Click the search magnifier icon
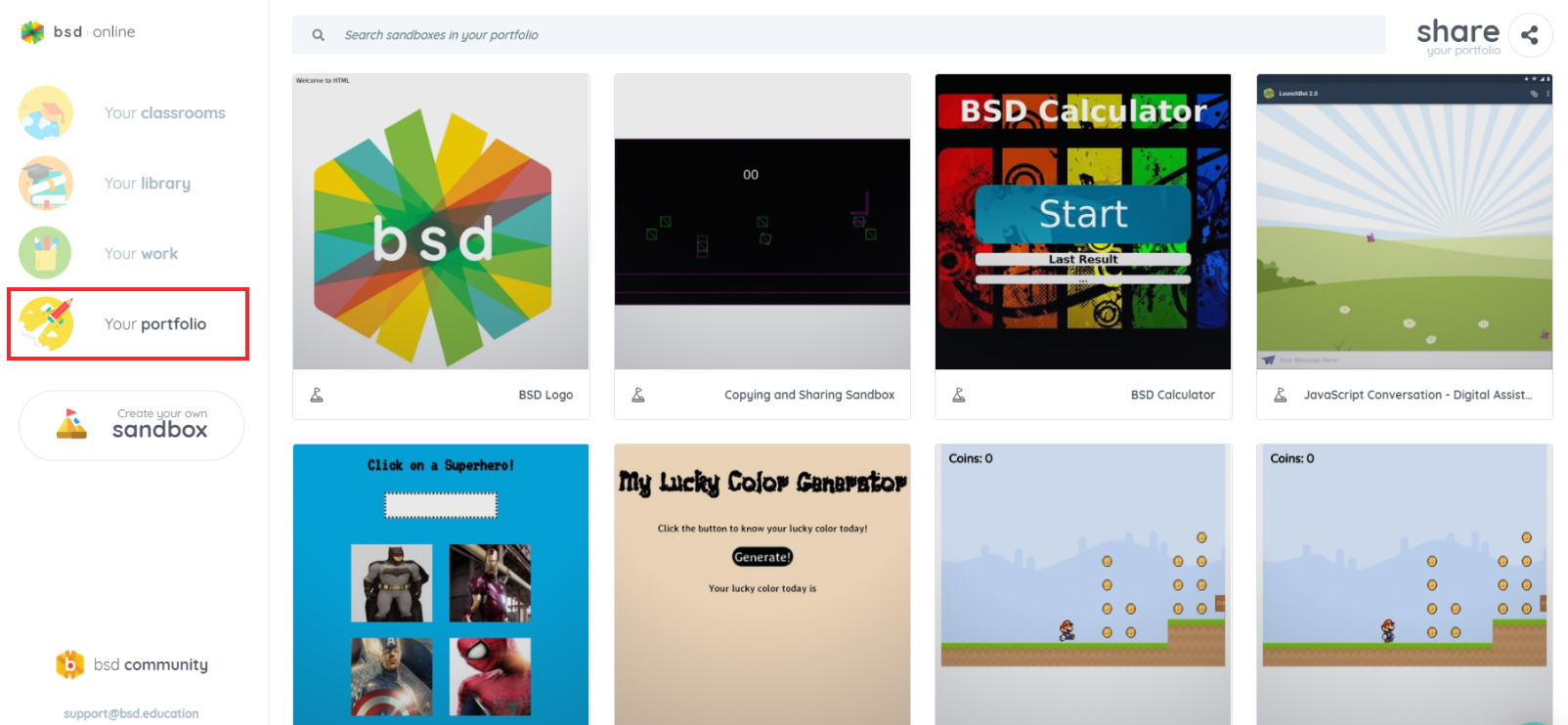The width and height of the screenshot is (1568, 725). (x=319, y=35)
